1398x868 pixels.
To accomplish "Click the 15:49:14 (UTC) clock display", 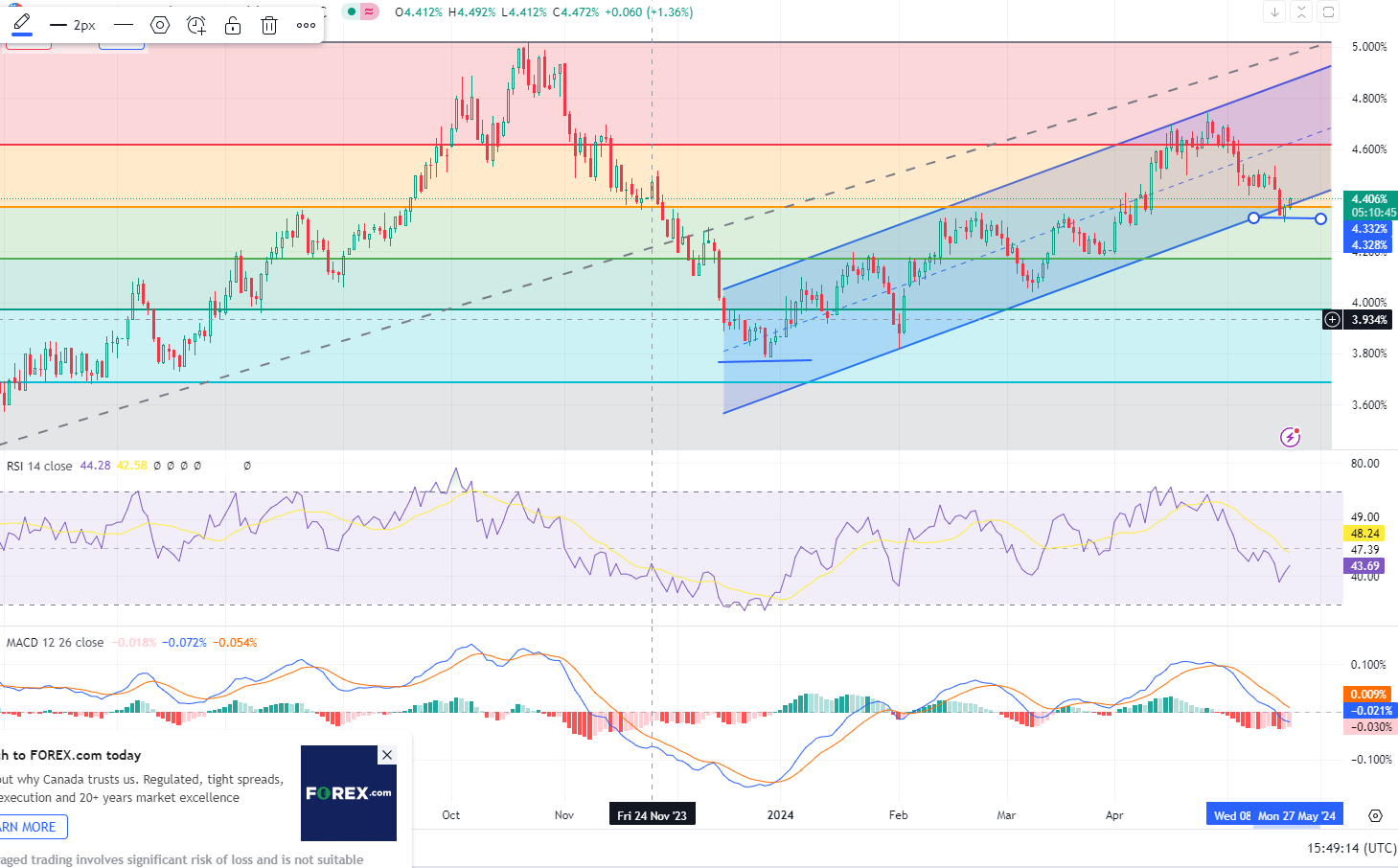I will [1351, 849].
